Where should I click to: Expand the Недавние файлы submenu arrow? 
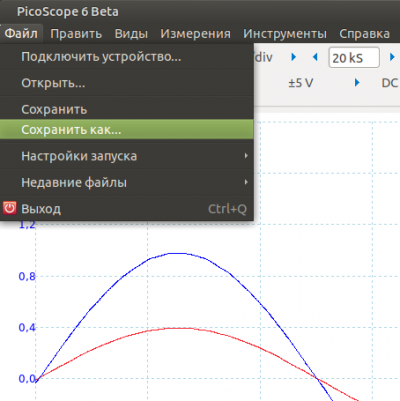(x=246, y=182)
